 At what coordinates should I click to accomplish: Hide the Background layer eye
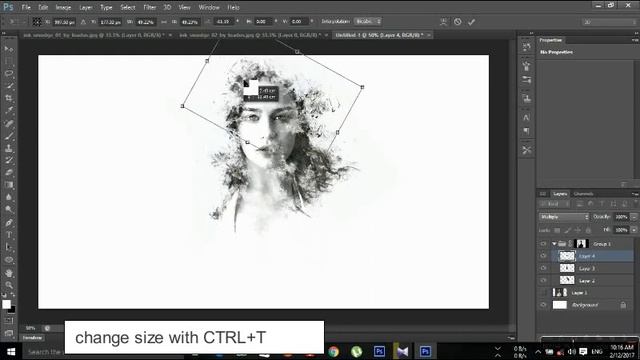[543, 305]
